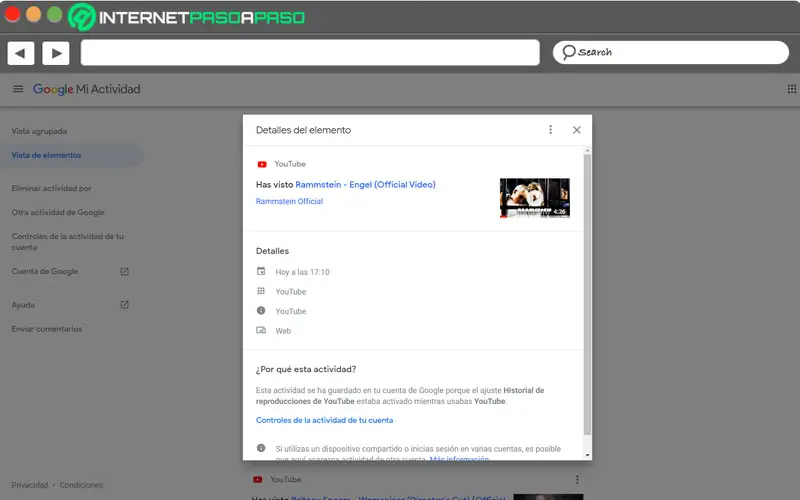The image size is (800, 500).
Task: Open the external link icon next to Cuenta de Google
Action: coord(124,271)
